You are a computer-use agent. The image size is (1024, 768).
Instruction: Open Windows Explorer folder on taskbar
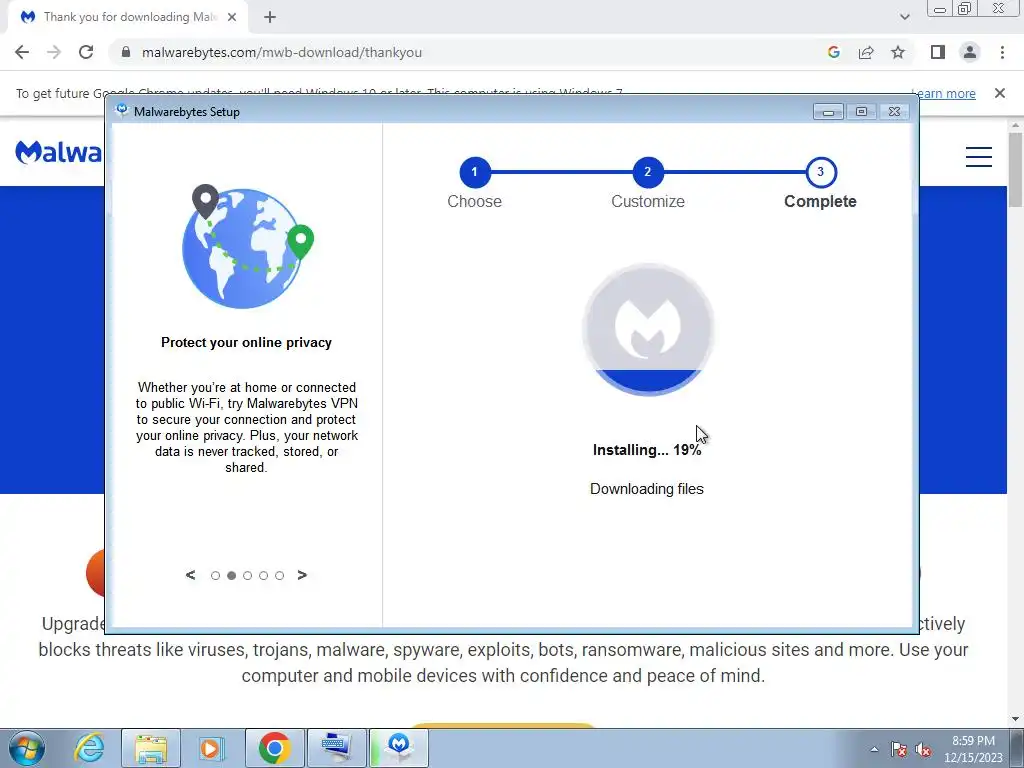tap(151, 748)
